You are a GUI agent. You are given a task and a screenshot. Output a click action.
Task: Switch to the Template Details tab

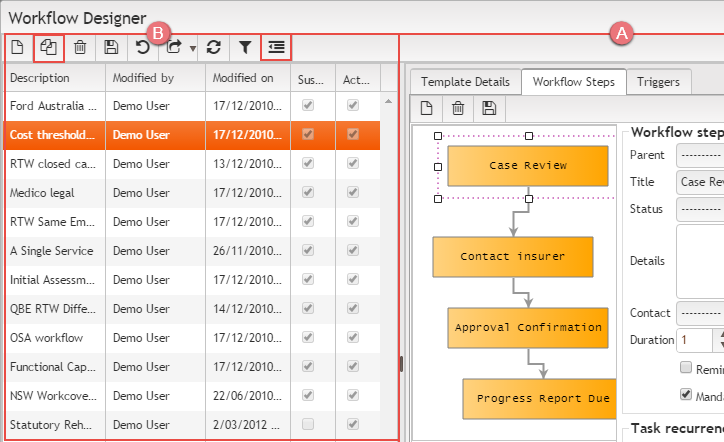click(465, 82)
